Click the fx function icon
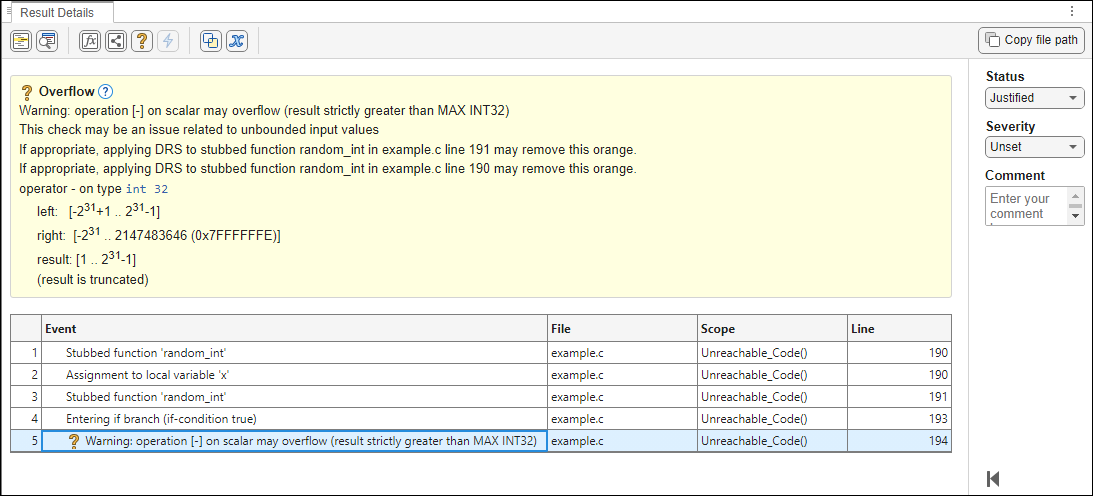 coord(90,41)
